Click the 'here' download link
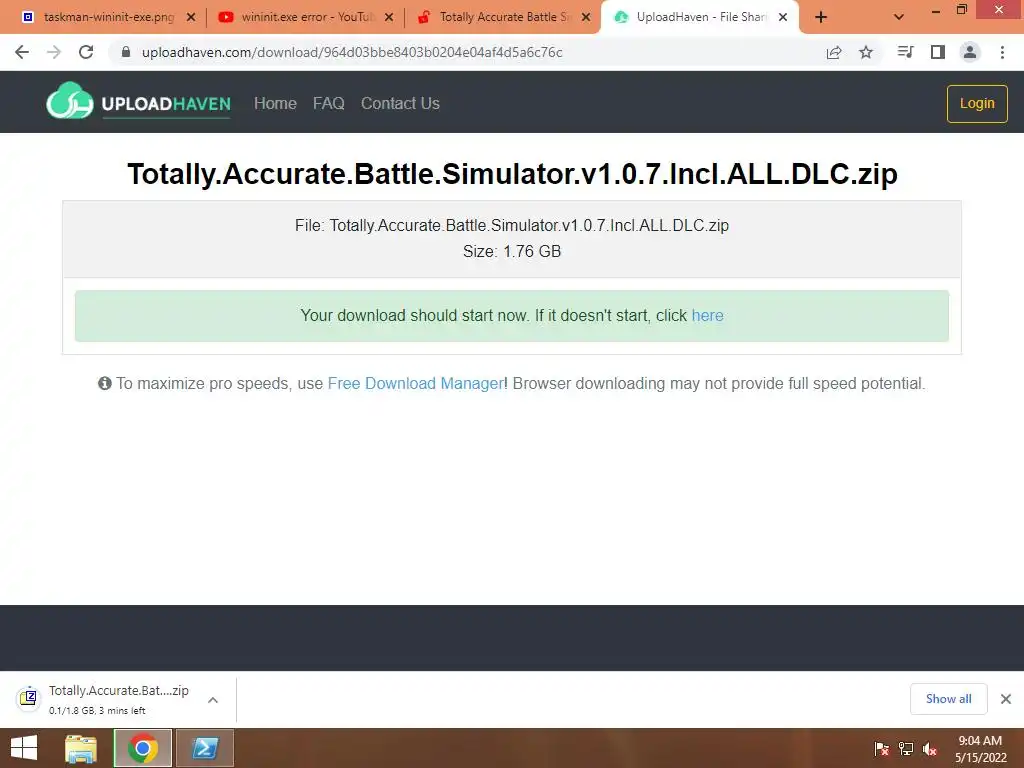Viewport: 1024px width, 768px height. pyautogui.click(x=707, y=315)
